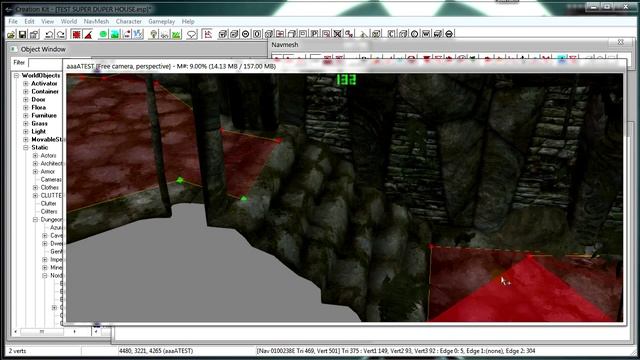Open the Help menu
The height and width of the screenshot is (360, 640).
[188, 21]
